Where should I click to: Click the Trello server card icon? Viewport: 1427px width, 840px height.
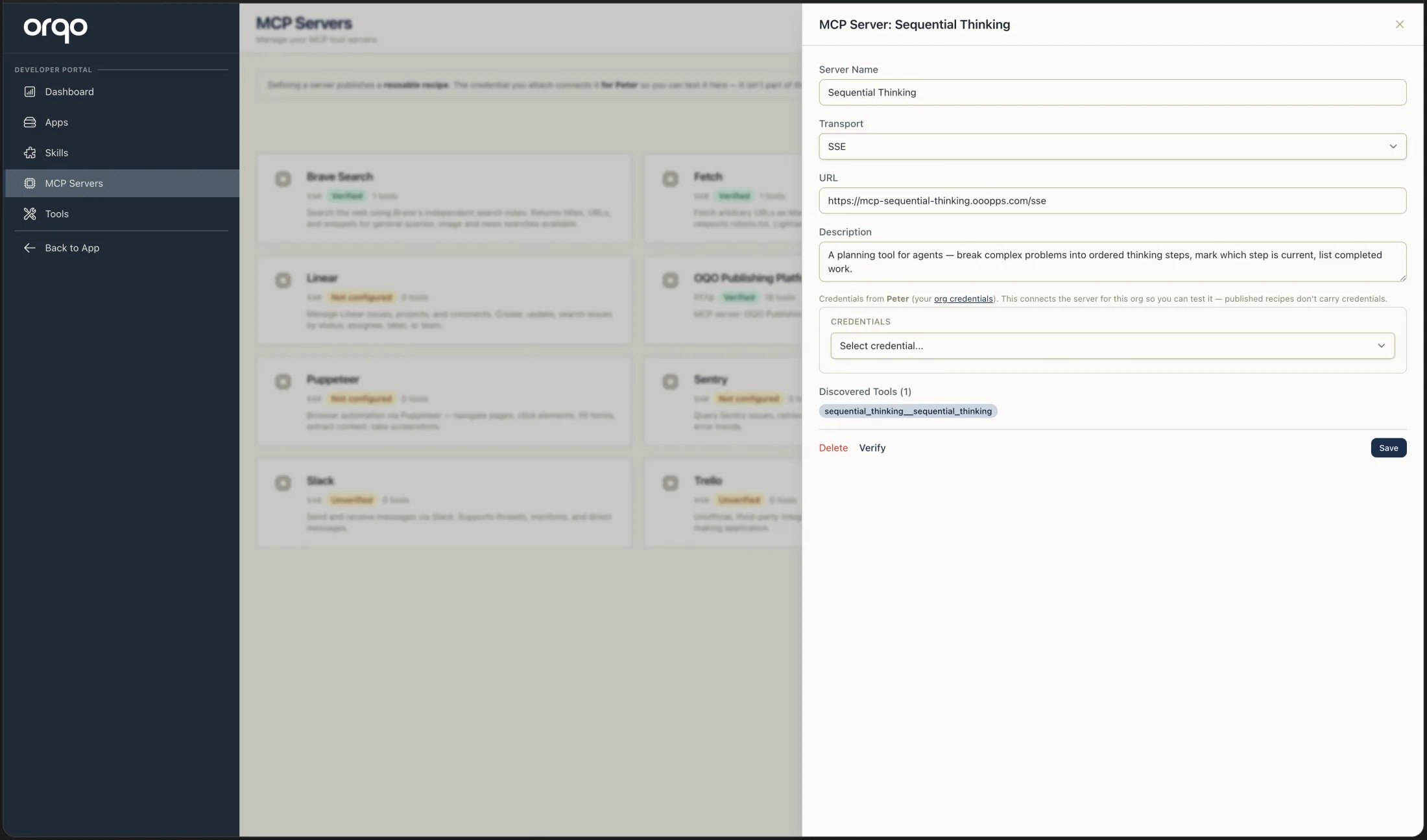[x=670, y=483]
